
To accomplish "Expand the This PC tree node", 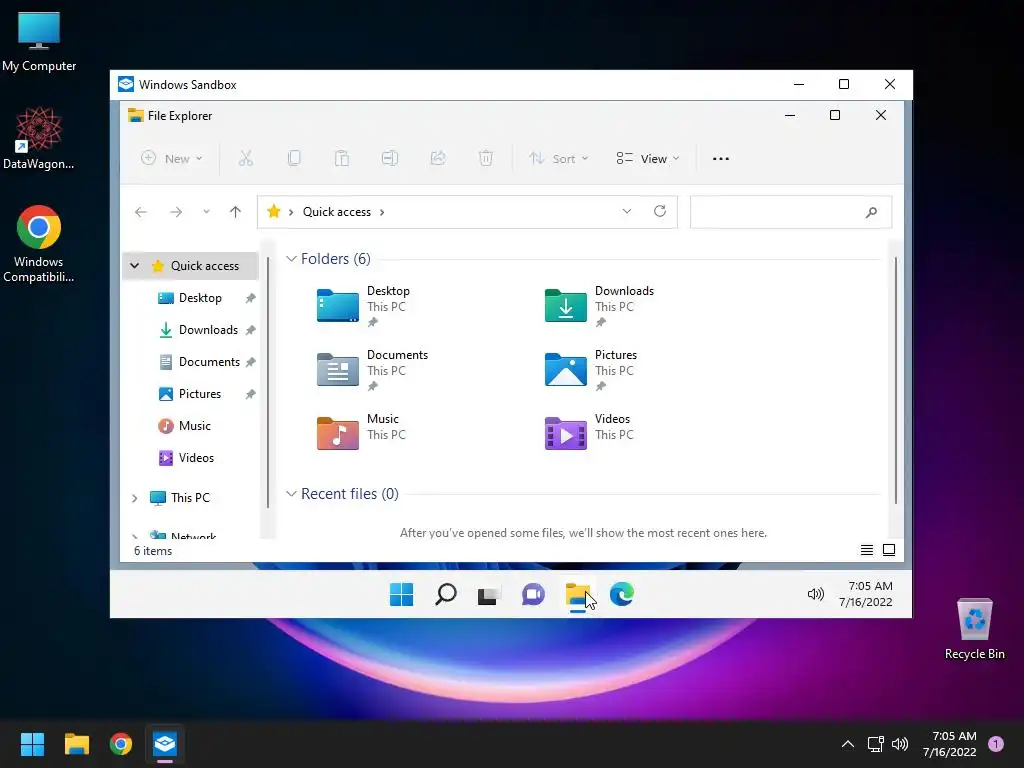I will (135, 498).
